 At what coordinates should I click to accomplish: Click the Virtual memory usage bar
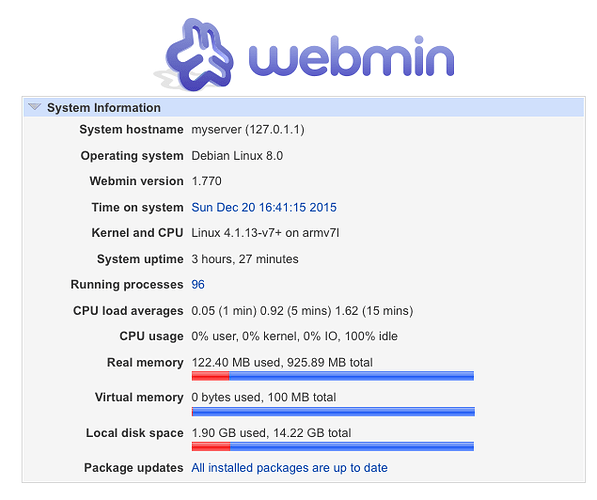coord(333,411)
